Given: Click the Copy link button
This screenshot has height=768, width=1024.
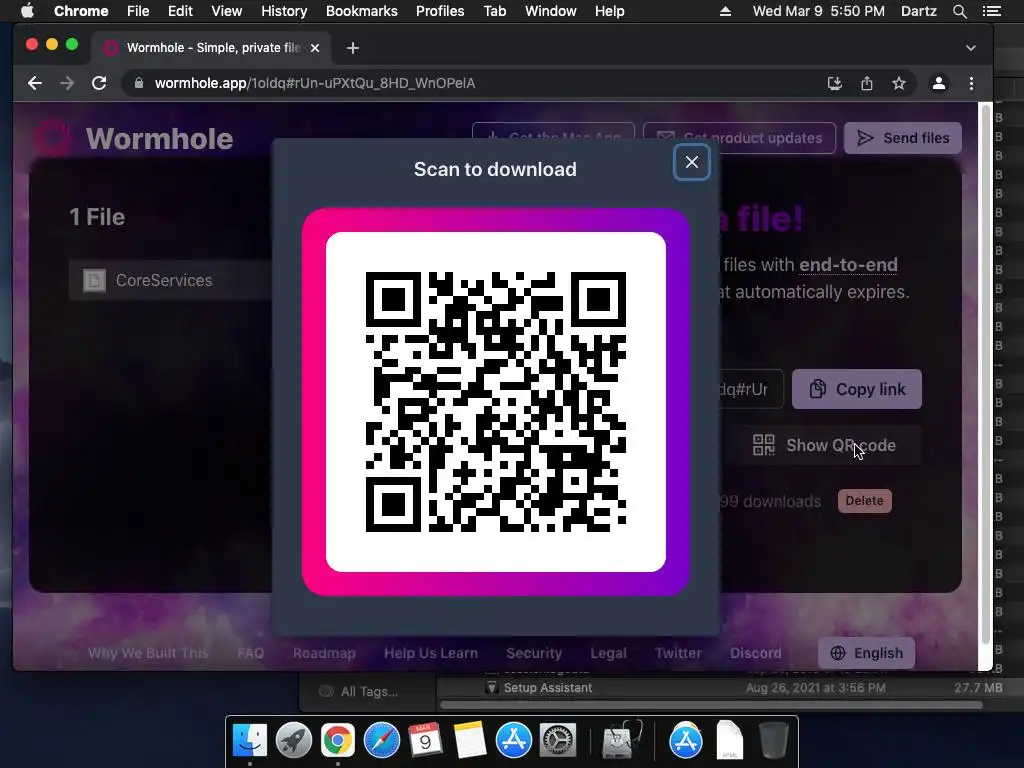Looking at the screenshot, I should 857,389.
